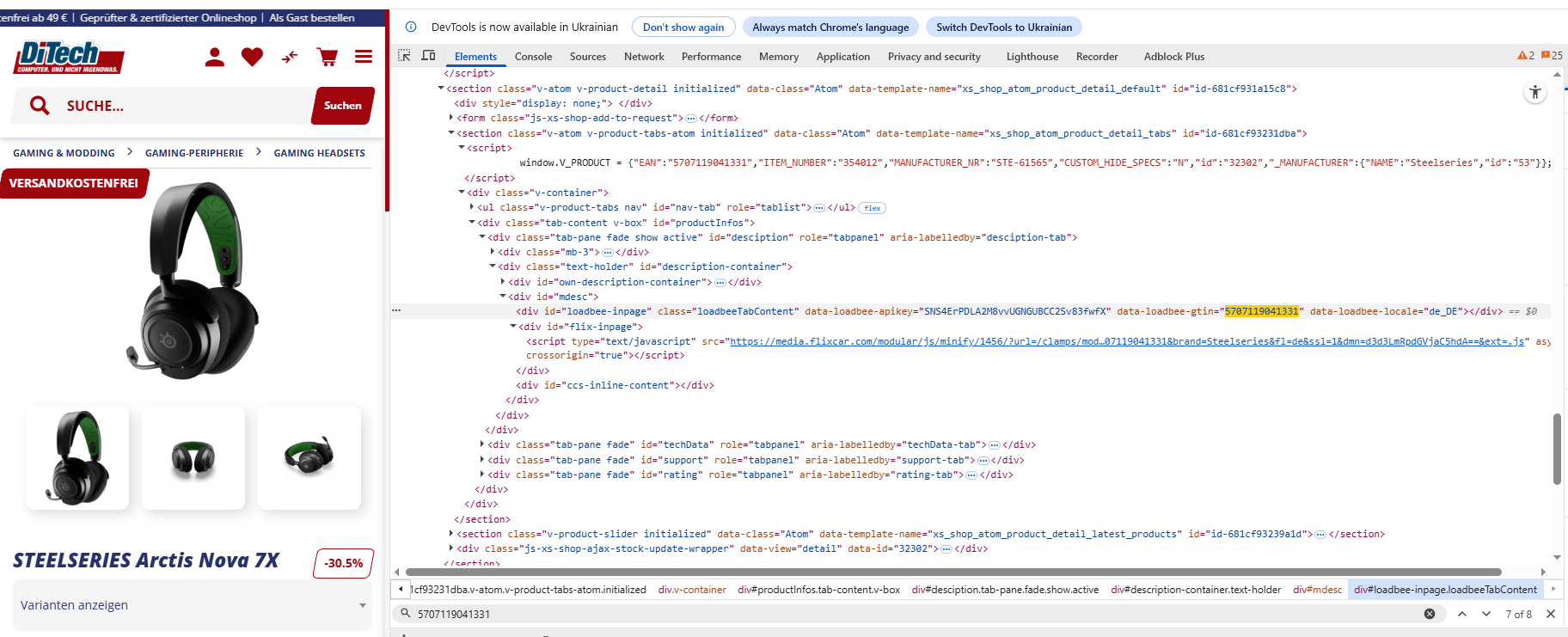
Task: Select the front-view headset thumbnail
Action: click(193, 458)
